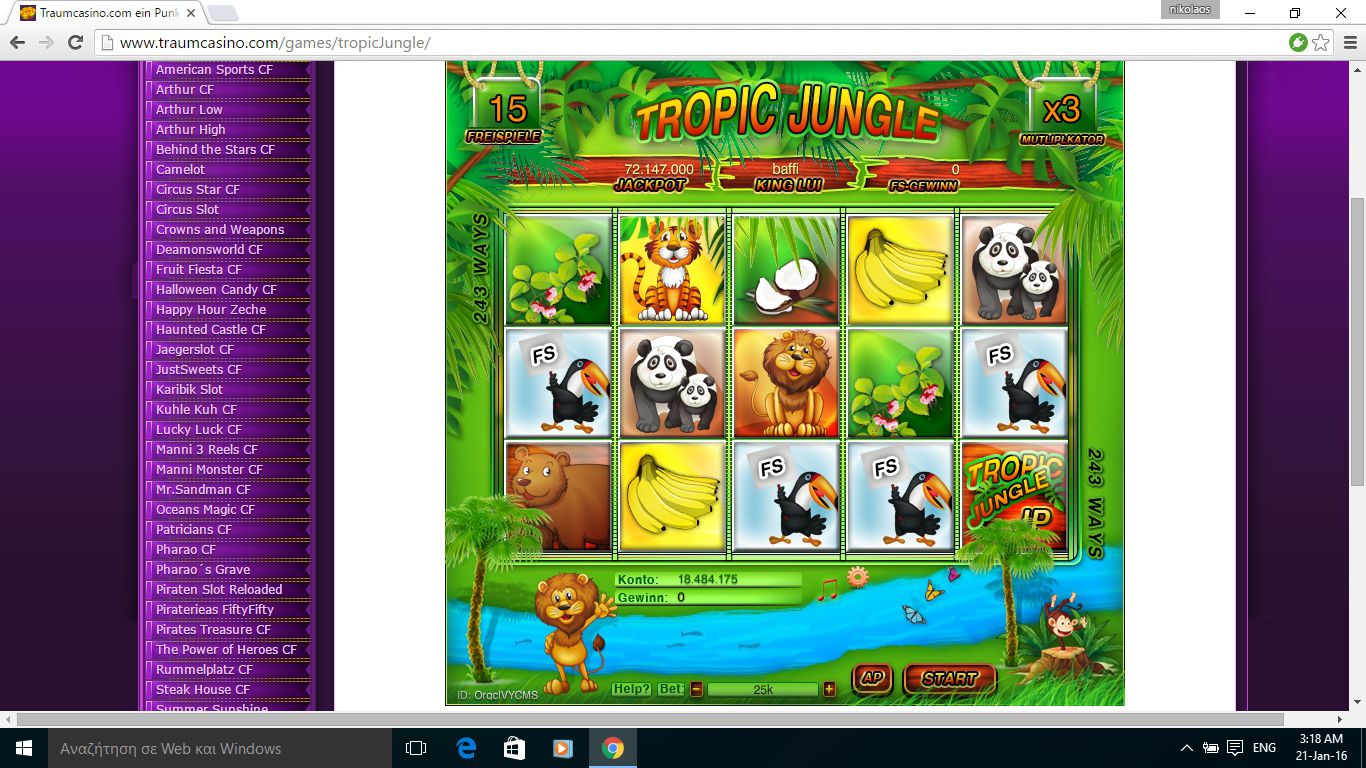The width and height of the screenshot is (1366, 768).
Task: Reload the page with refresh icon
Action: [75, 42]
